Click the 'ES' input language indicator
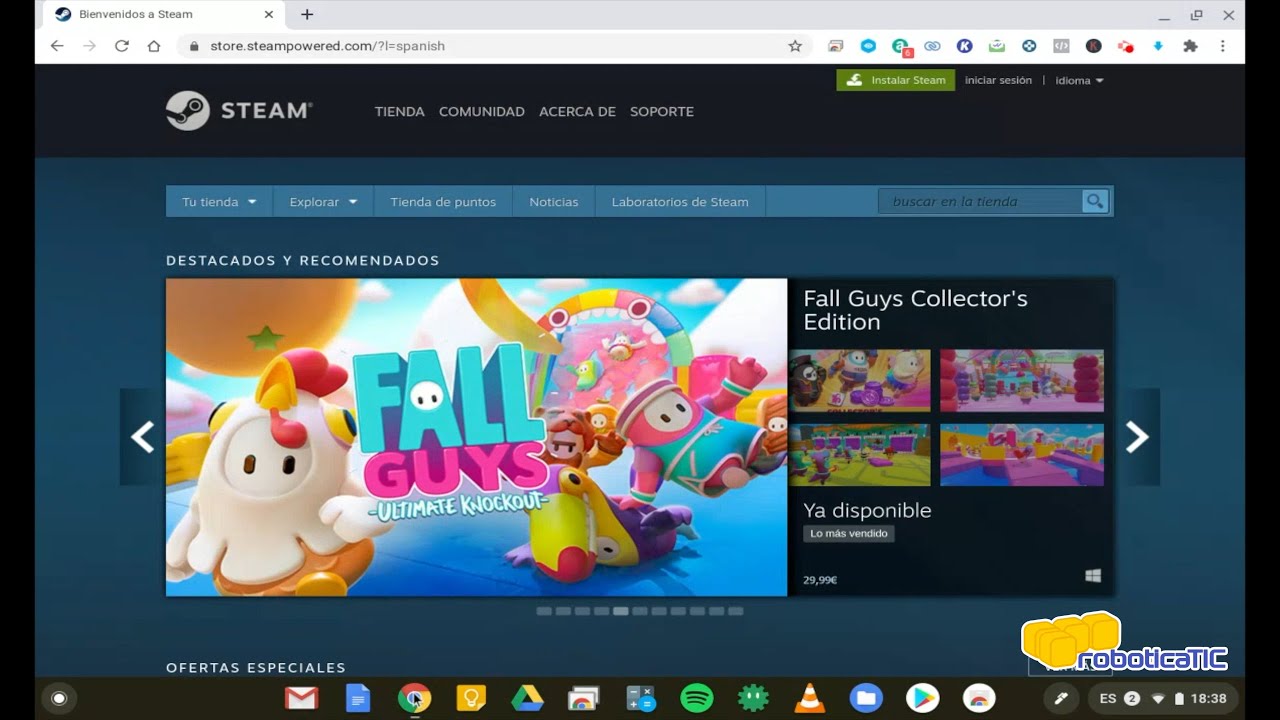 1107,698
